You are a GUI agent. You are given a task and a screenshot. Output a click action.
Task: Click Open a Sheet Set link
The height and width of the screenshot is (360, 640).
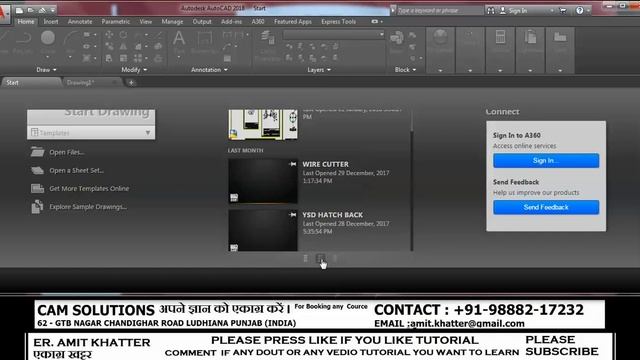(x=76, y=171)
